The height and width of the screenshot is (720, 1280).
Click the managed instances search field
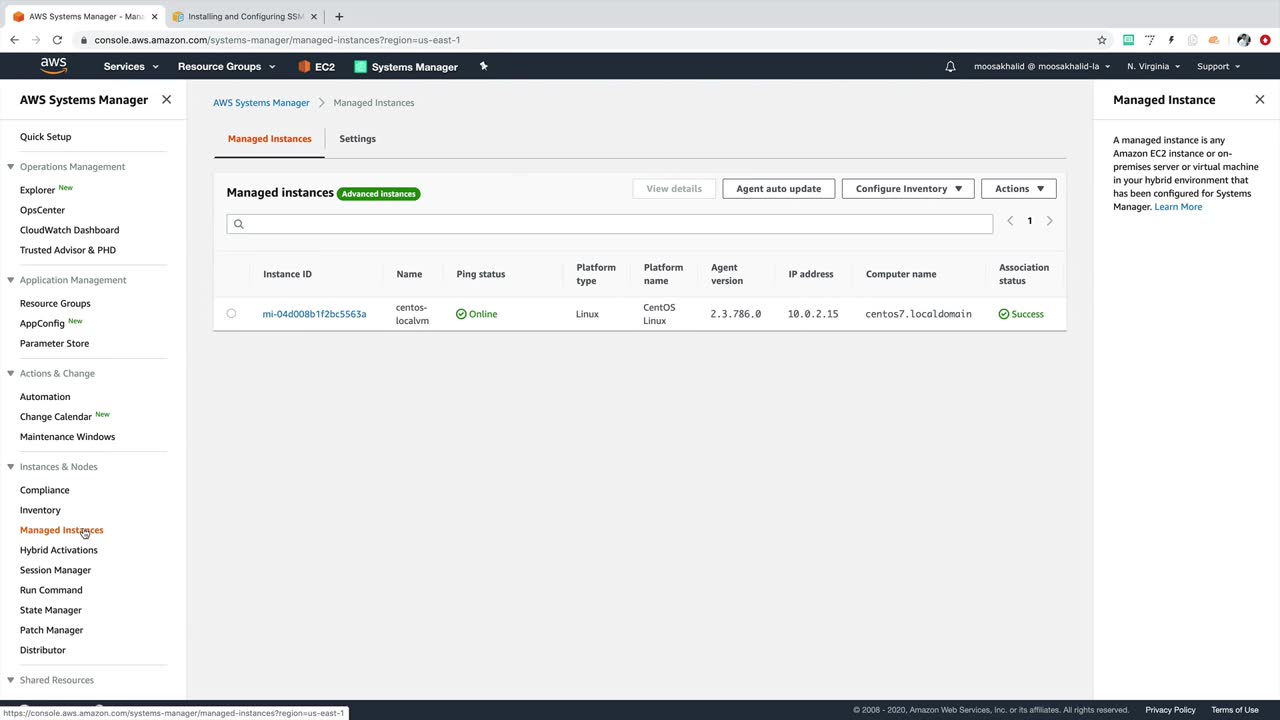pyautogui.click(x=609, y=224)
